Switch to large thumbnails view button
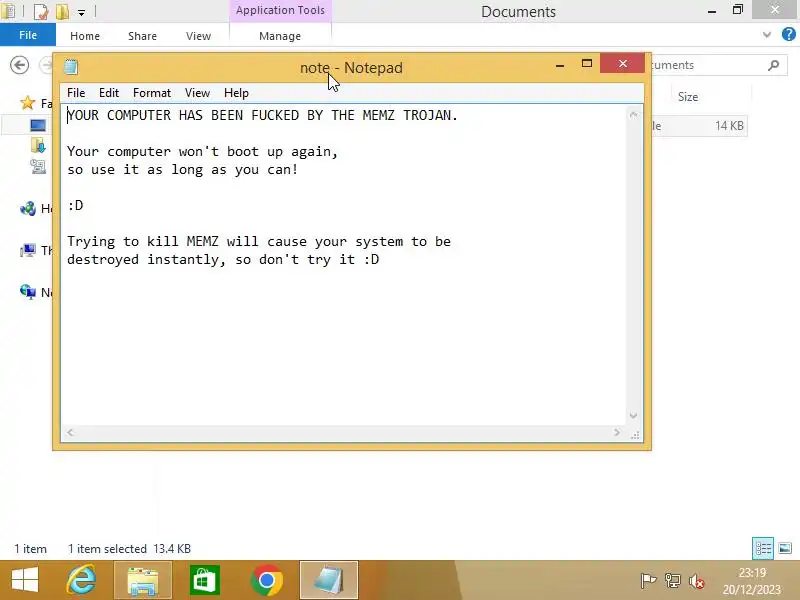Image resolution: width=800 pixels, height=600 pixels. [785, 548]
